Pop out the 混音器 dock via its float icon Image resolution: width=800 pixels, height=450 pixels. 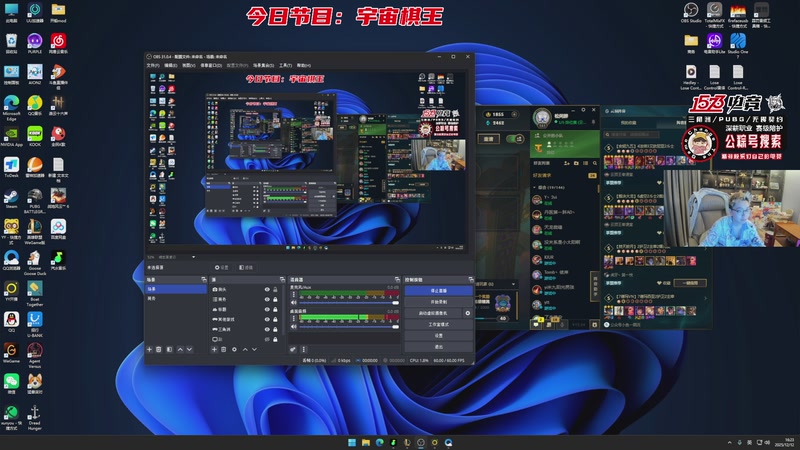[x=397, y=280]
